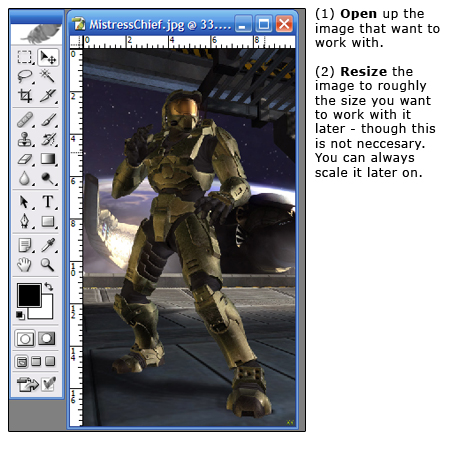450x450 pixels.
Task: Click the document icon in title bar
Action: tap(79, 25)
